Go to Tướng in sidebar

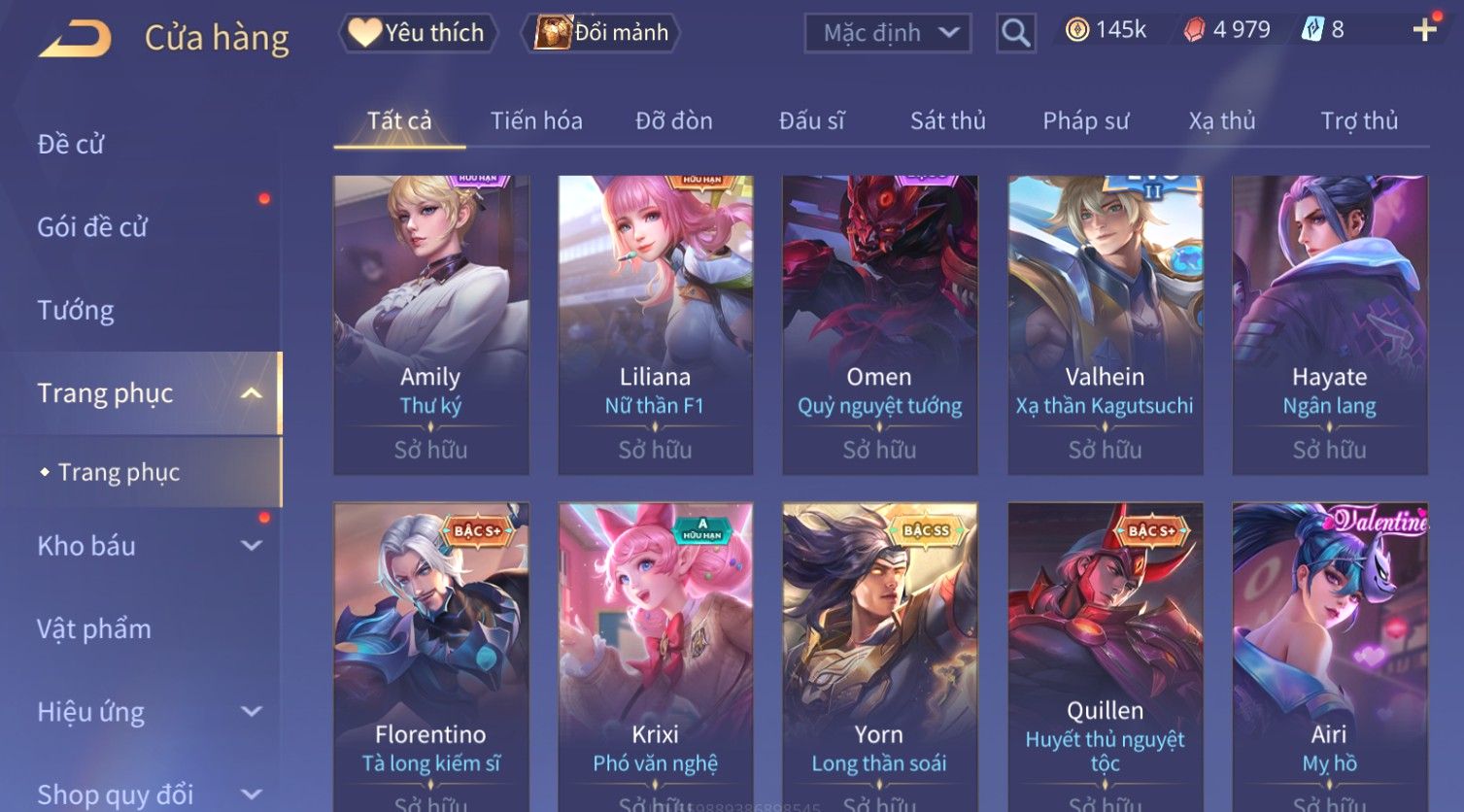(x=76, y=310)
